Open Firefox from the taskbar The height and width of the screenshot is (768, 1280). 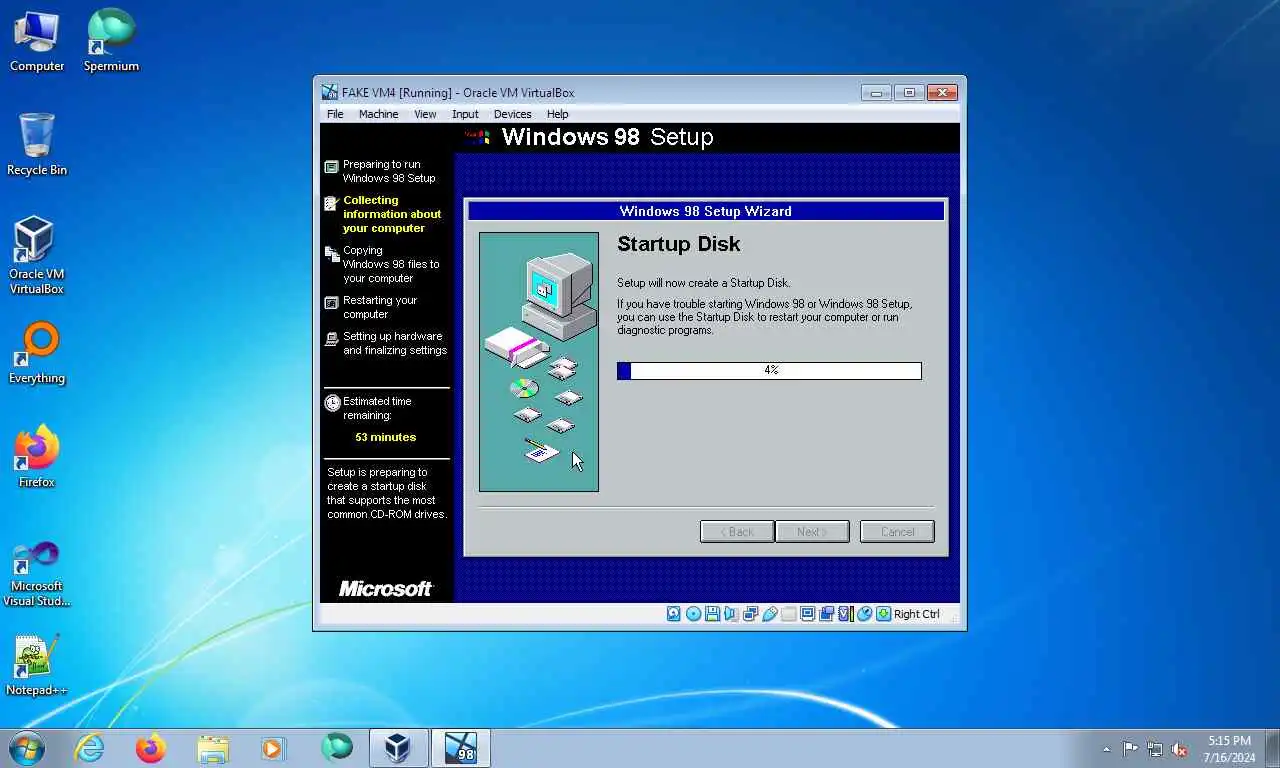[x=151, y=748]
